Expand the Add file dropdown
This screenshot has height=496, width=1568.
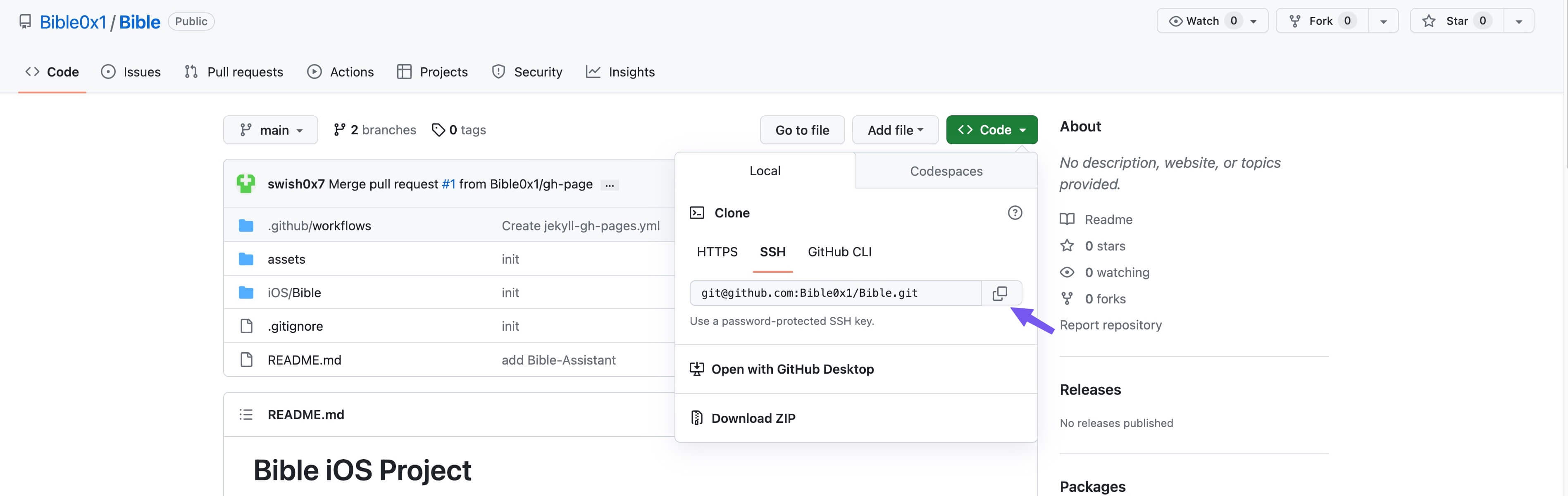[x=895, y=130]
